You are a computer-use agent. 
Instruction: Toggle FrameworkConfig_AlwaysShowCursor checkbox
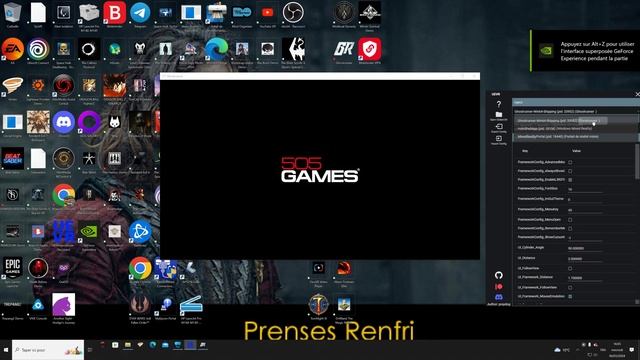coord(570,171)
